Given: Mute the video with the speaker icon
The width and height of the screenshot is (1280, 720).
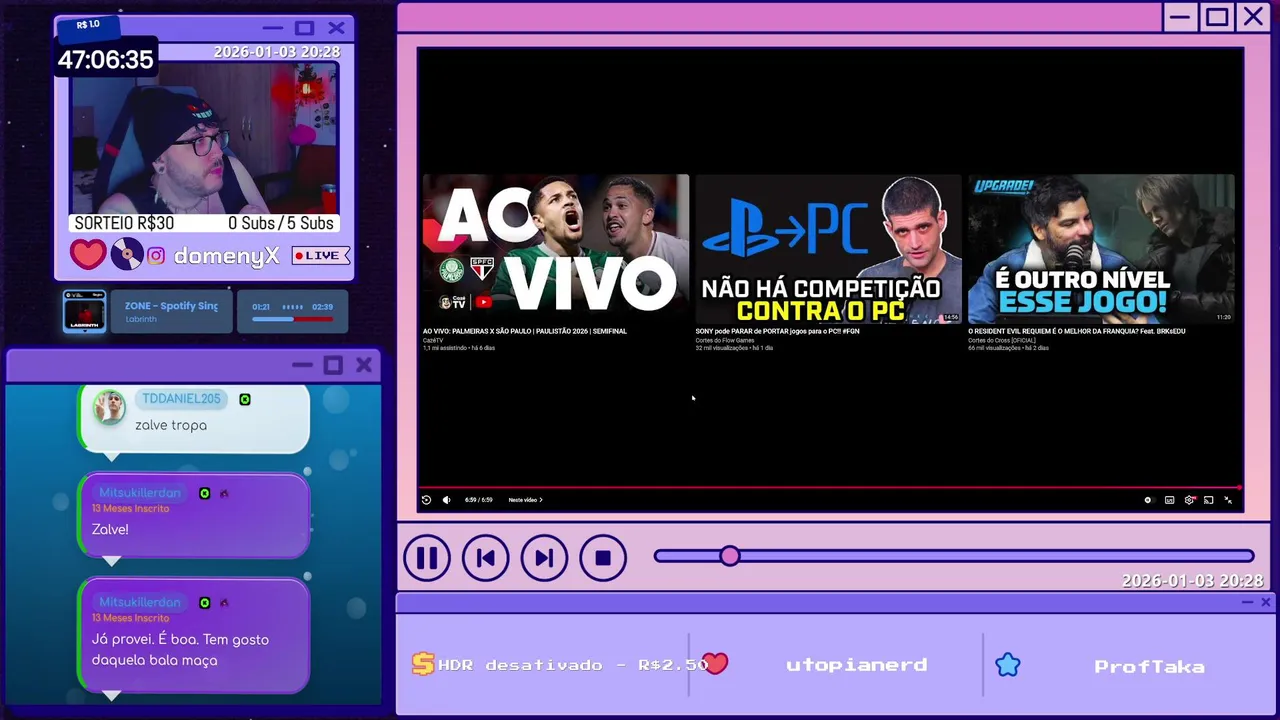Looking at the screenshot, I should [447, 500].
